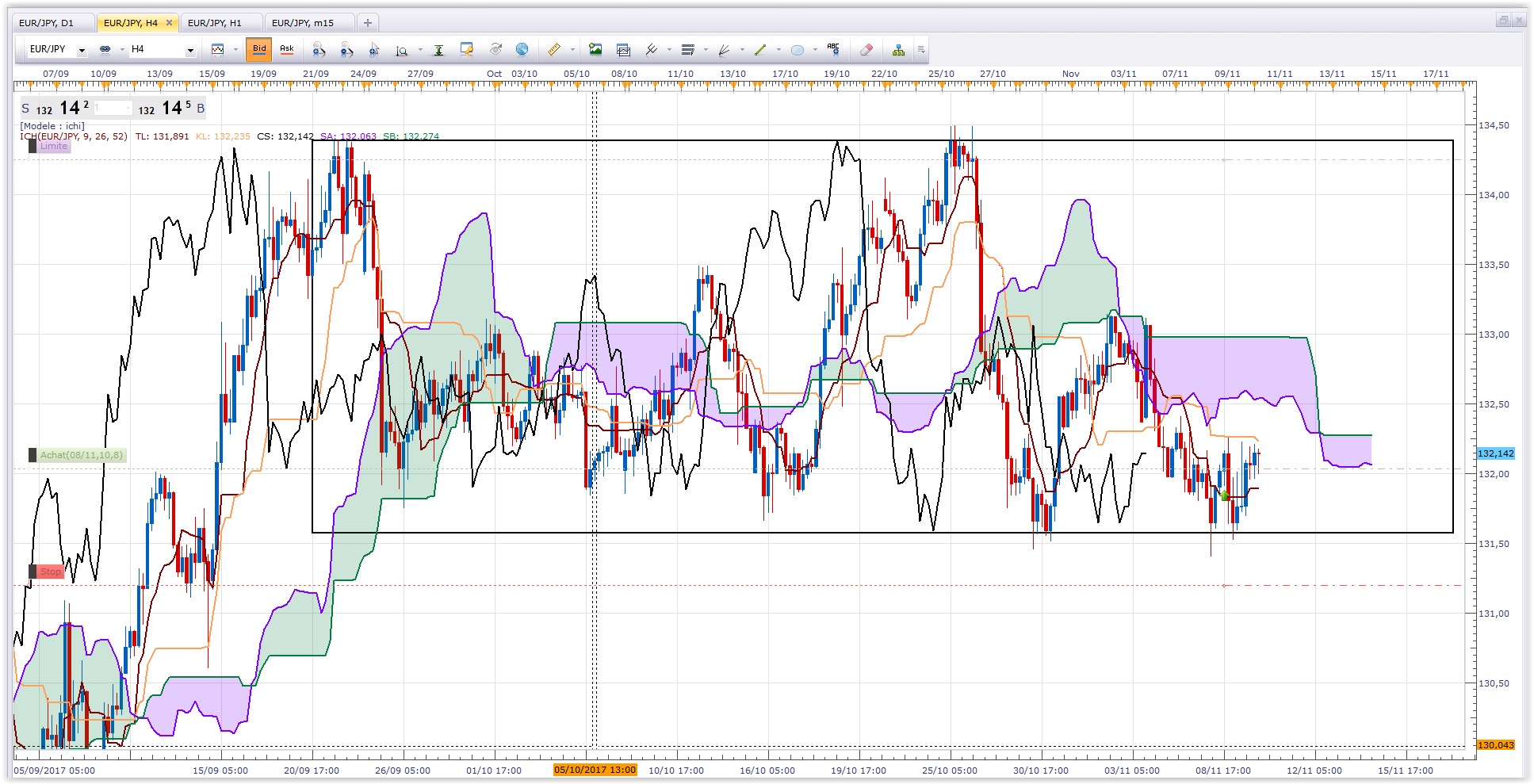Expand the vertical zoom options arrow
This screenshot has width=1534, height=784.
(420, 50)
